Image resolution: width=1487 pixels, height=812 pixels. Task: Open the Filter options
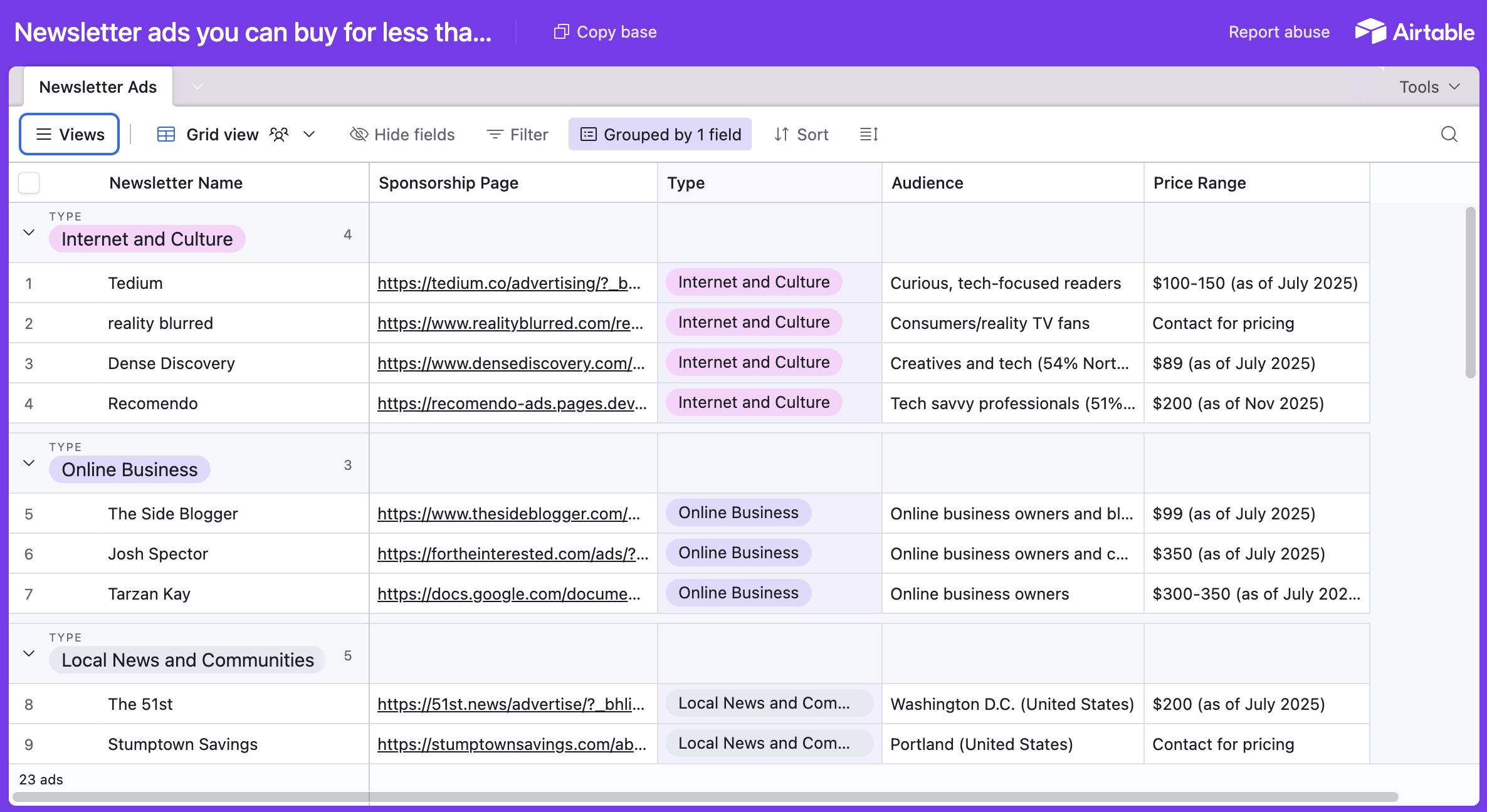point(517,134)
